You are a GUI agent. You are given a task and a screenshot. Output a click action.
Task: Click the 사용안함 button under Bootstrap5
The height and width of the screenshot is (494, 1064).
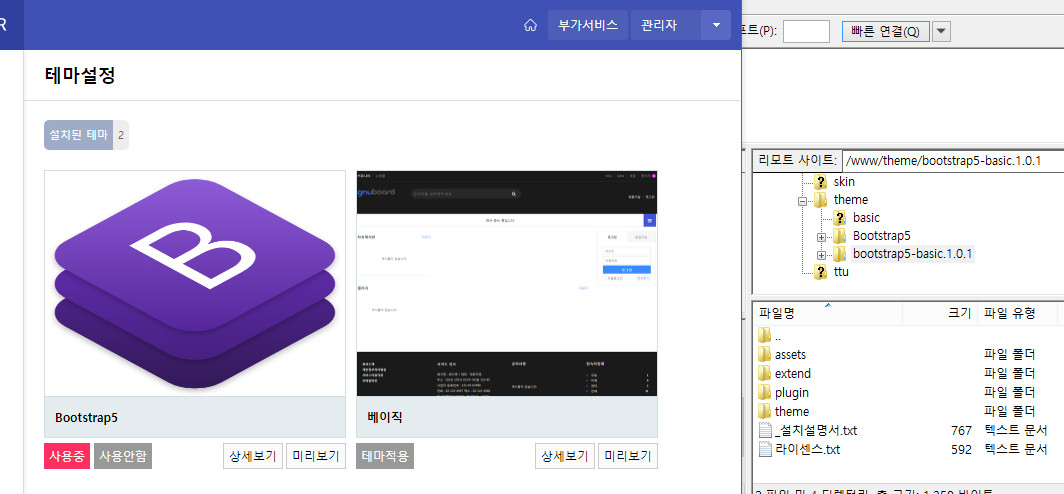click(x=123, y=456)
